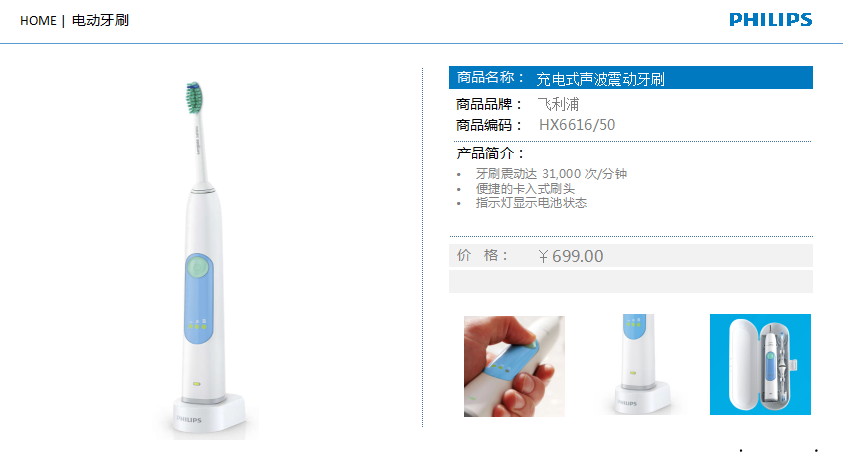Click the product code HX6616/50
Viewport: 843px width, 458px height.
click(x=577, y=125)
